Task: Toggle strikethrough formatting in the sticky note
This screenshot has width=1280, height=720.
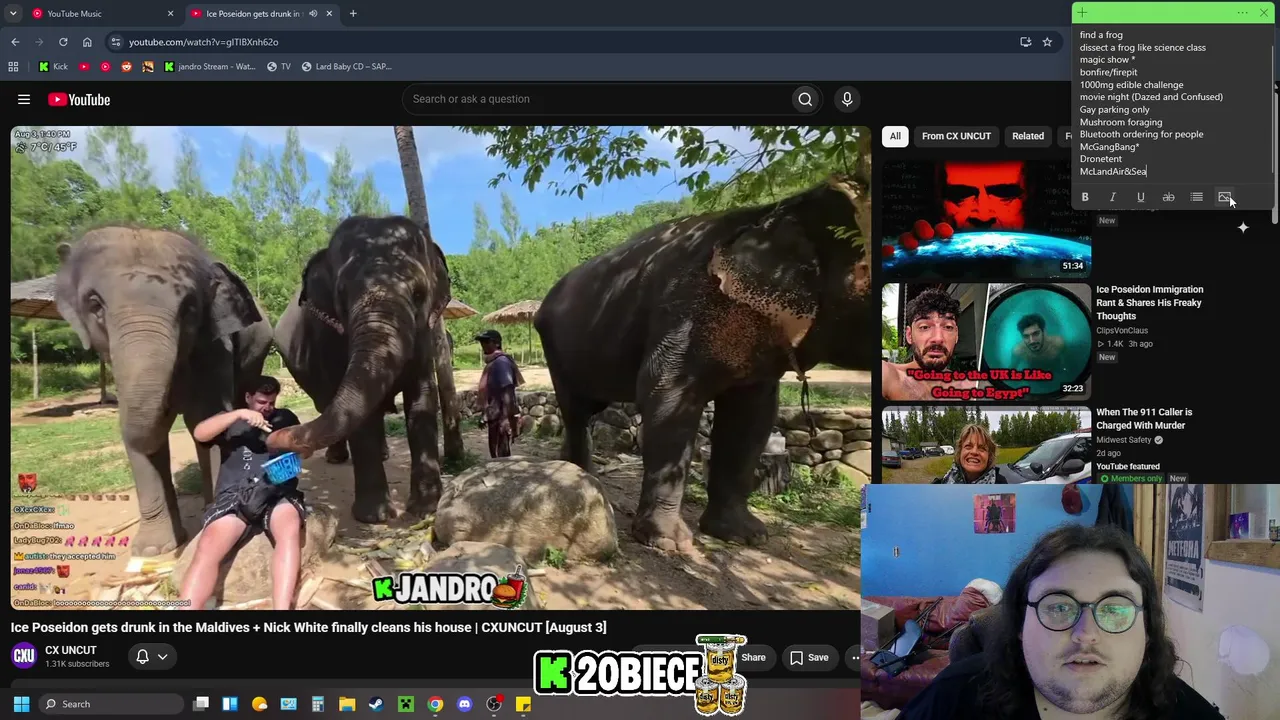Action: pos(1168,197)
